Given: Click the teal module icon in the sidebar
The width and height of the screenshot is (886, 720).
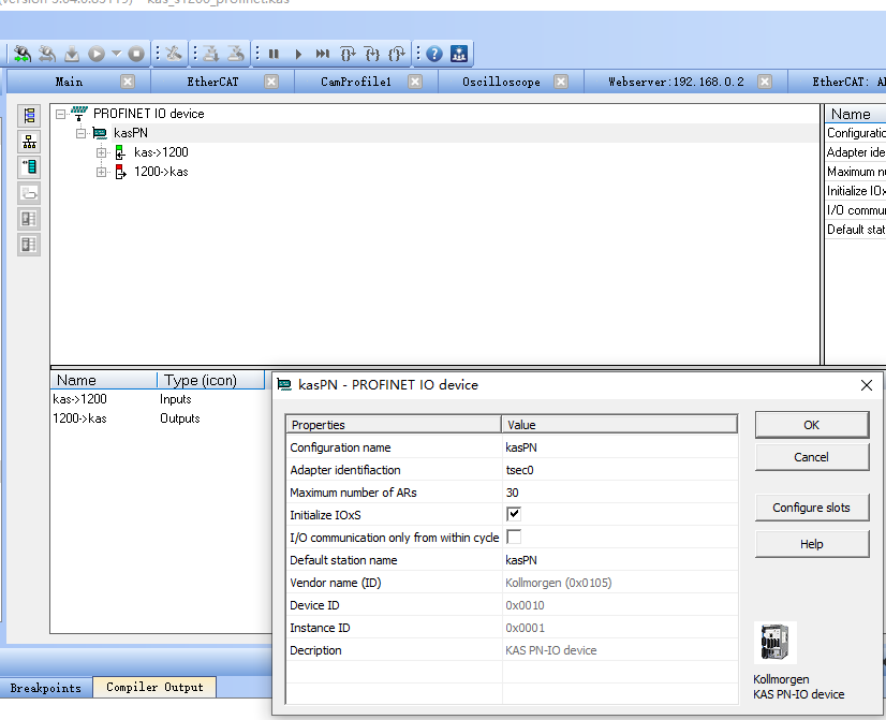Looking at the screenshot, I should (30, 167).
